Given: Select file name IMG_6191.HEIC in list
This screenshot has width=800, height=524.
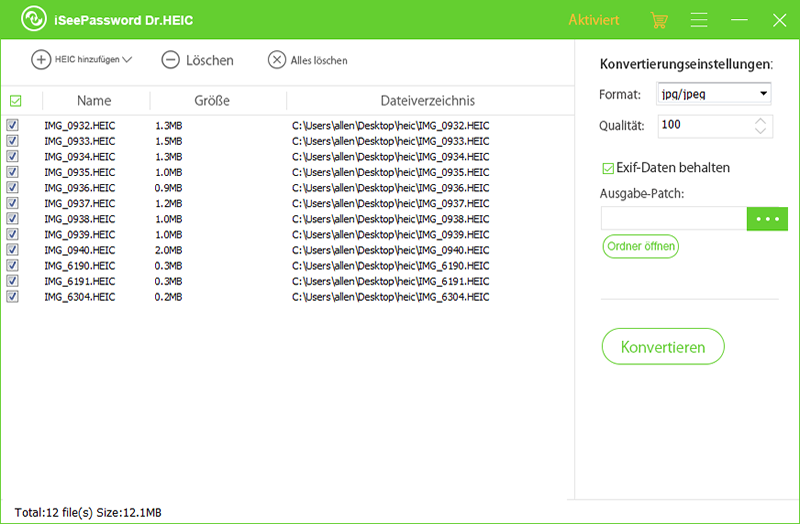Looking at the screenshot, I should [80, 281].
